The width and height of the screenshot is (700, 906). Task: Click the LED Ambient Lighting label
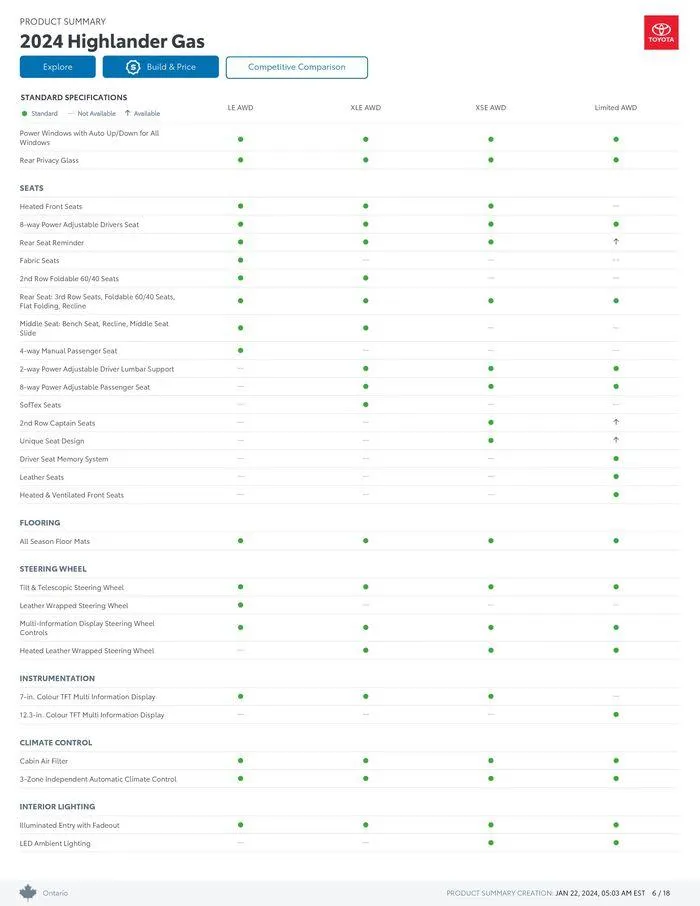click(55, 843)
